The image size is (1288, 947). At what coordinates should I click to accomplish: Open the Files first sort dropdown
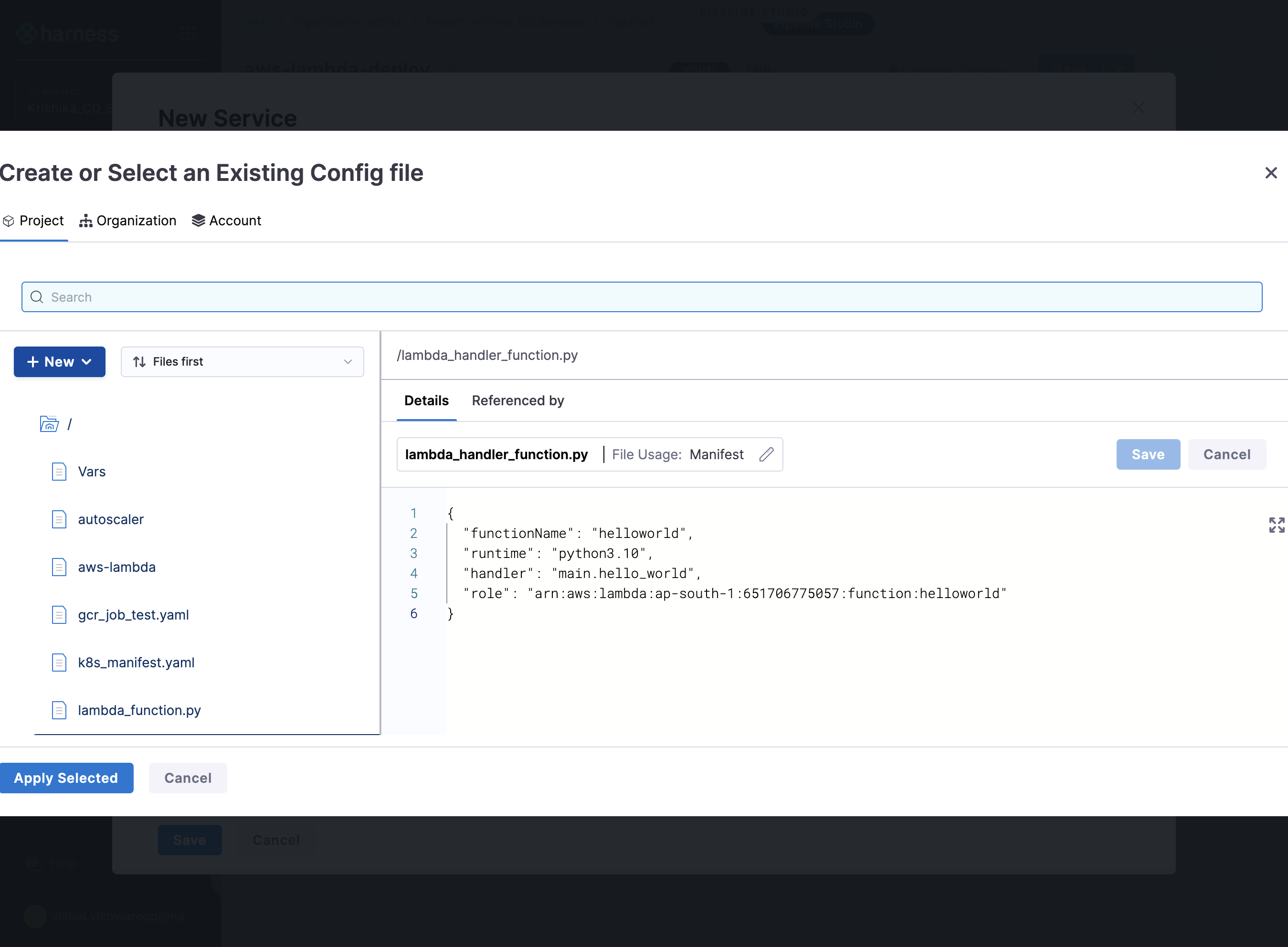(243, 362)
